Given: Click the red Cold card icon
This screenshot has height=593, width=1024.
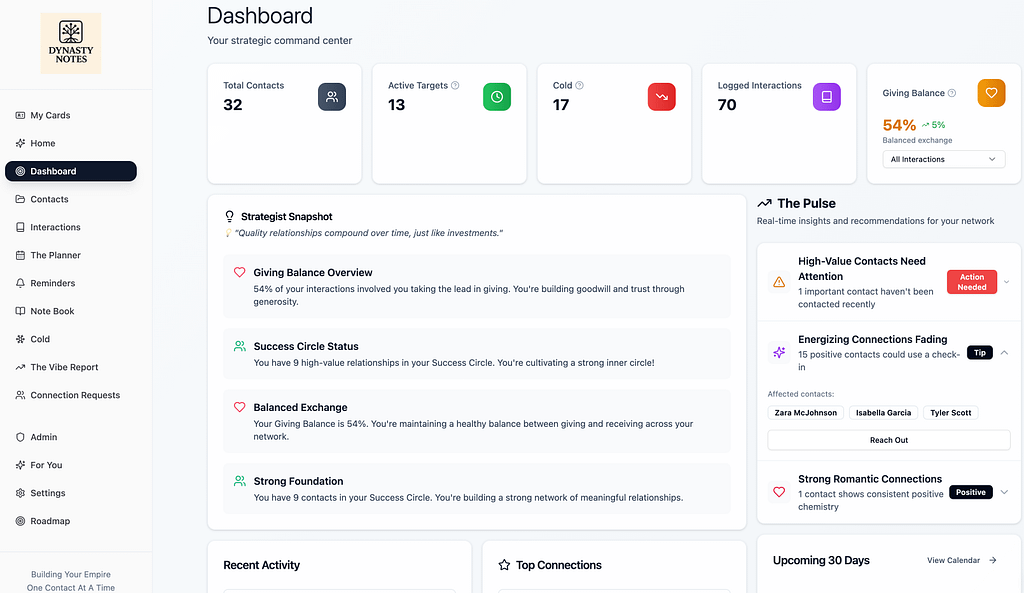Looking at the screenshot, I should (x=662, y=97).
